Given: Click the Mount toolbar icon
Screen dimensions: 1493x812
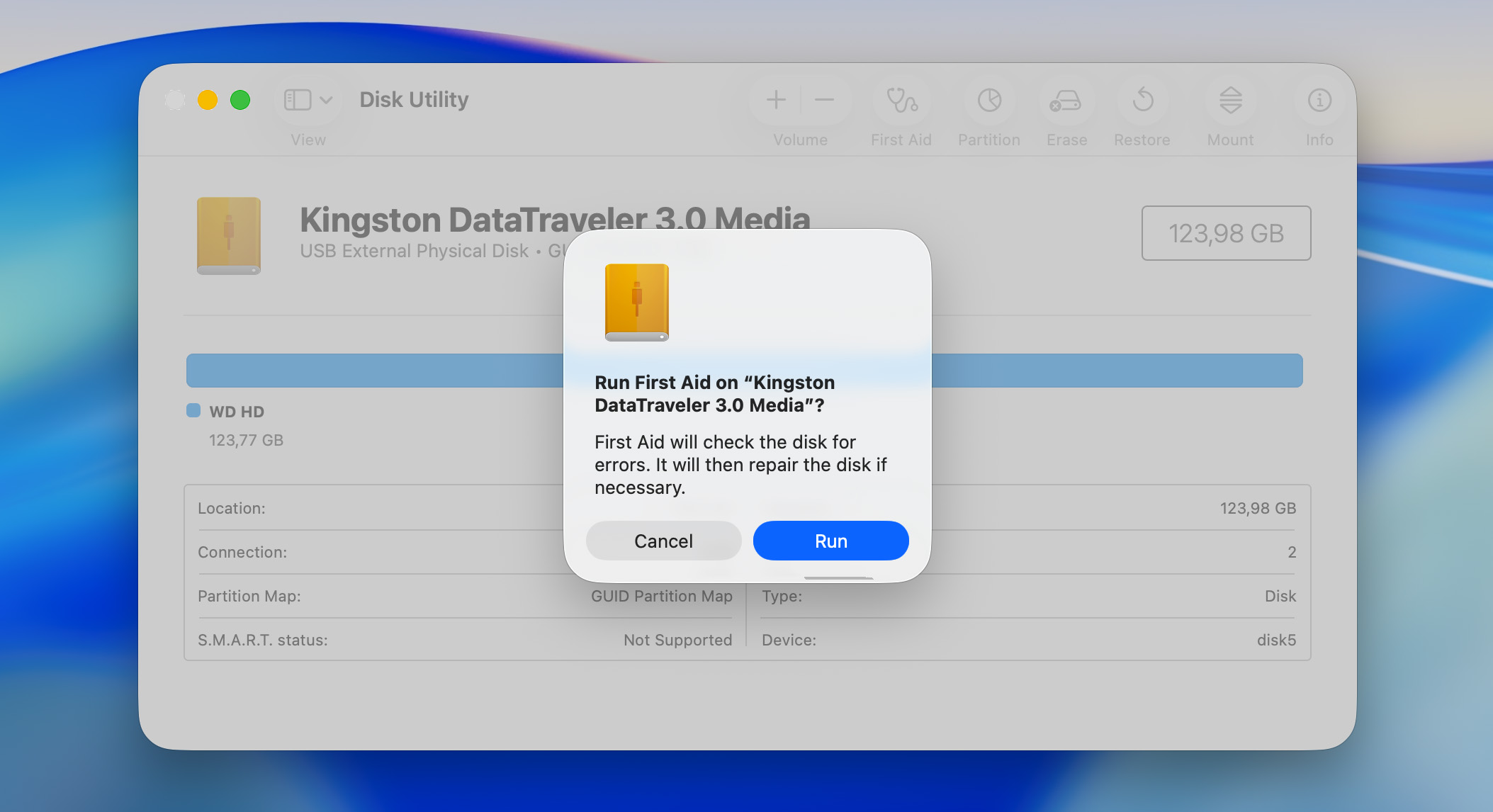Looking at the screenshot, I should 1231,100.
